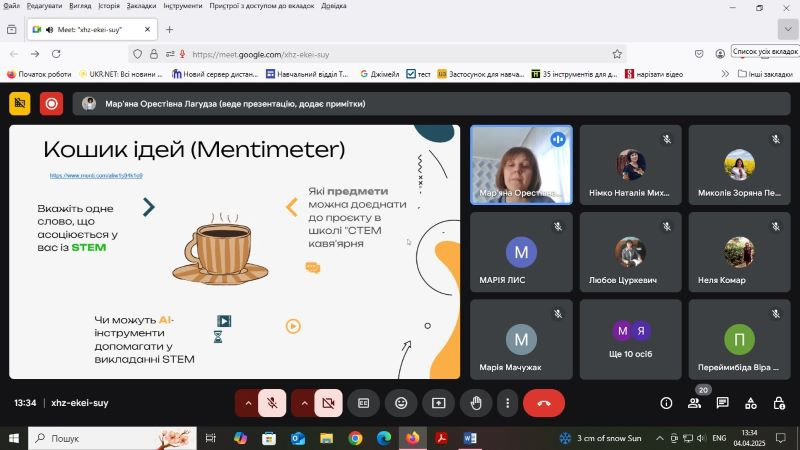Open the list all tabs dropdown
The image size is (800, 450).
click(x=788, y=30)
